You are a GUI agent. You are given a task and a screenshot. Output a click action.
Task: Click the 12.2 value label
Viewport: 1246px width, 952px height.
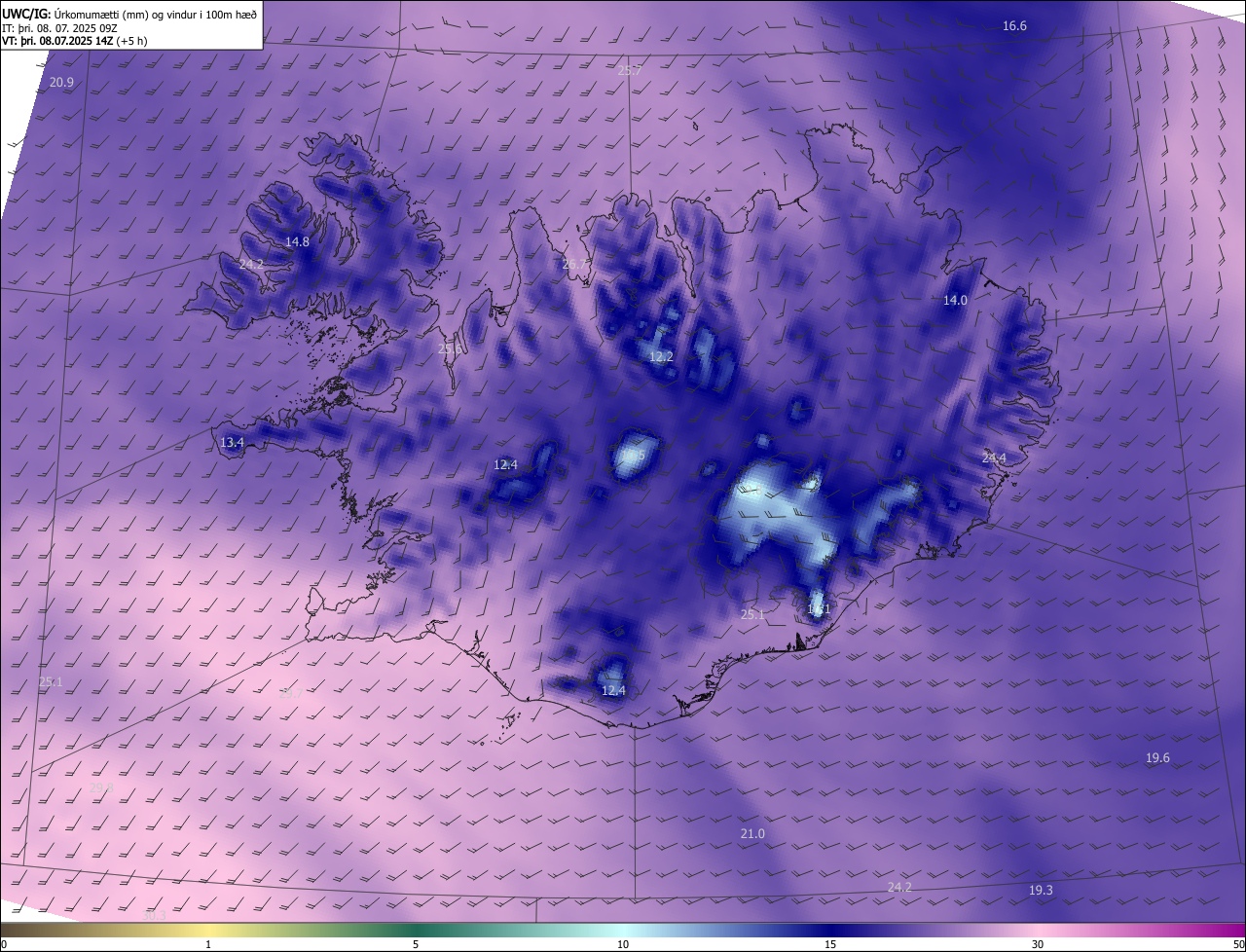[661, 357]
